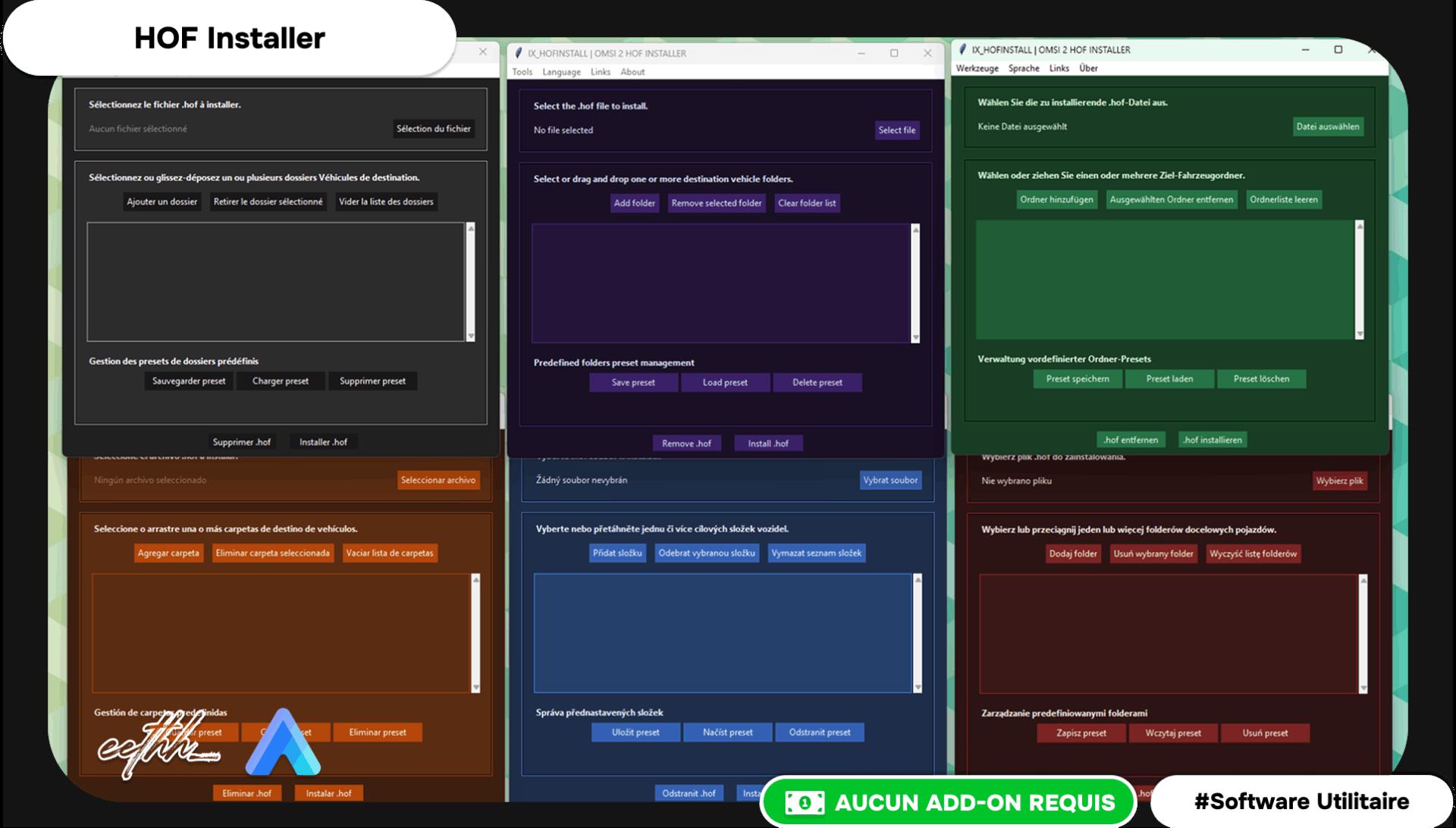1456x828 pixels.
Task: Click Datei auswählen button
Action: pos(1328,127)
